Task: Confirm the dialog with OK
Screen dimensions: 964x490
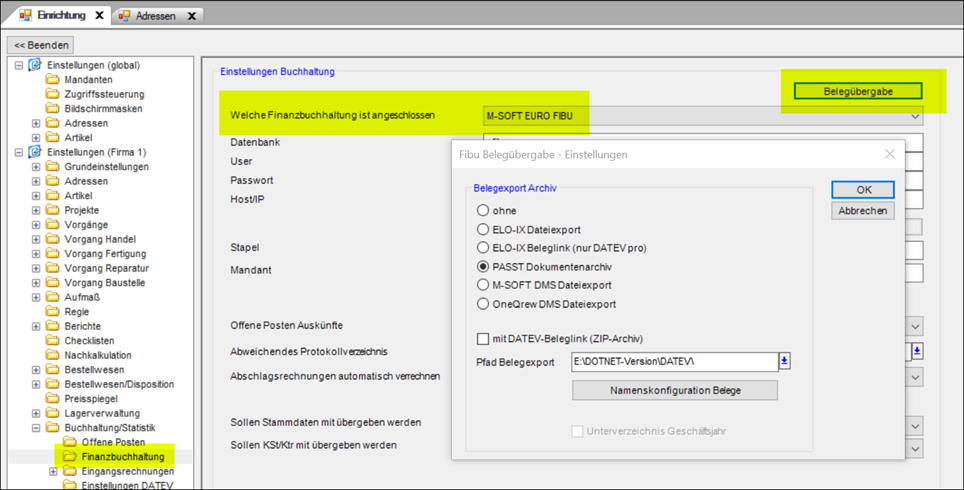Action: [862, 190]
